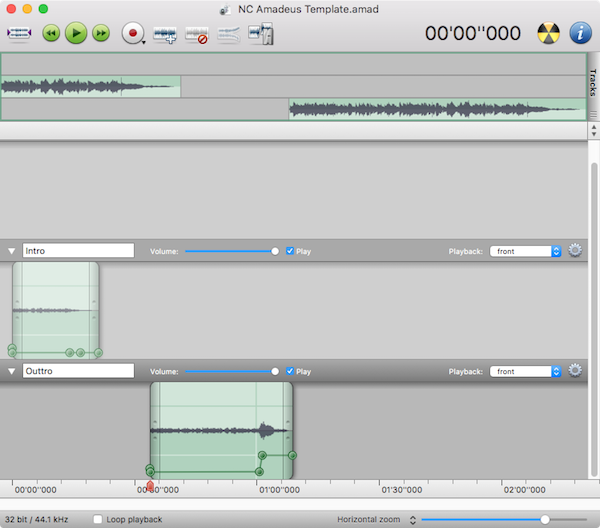Viewport: 600px width, 528px height.
Task: Click the waveform-and-mixer toolbar icon
Action: tap(261, 34)
